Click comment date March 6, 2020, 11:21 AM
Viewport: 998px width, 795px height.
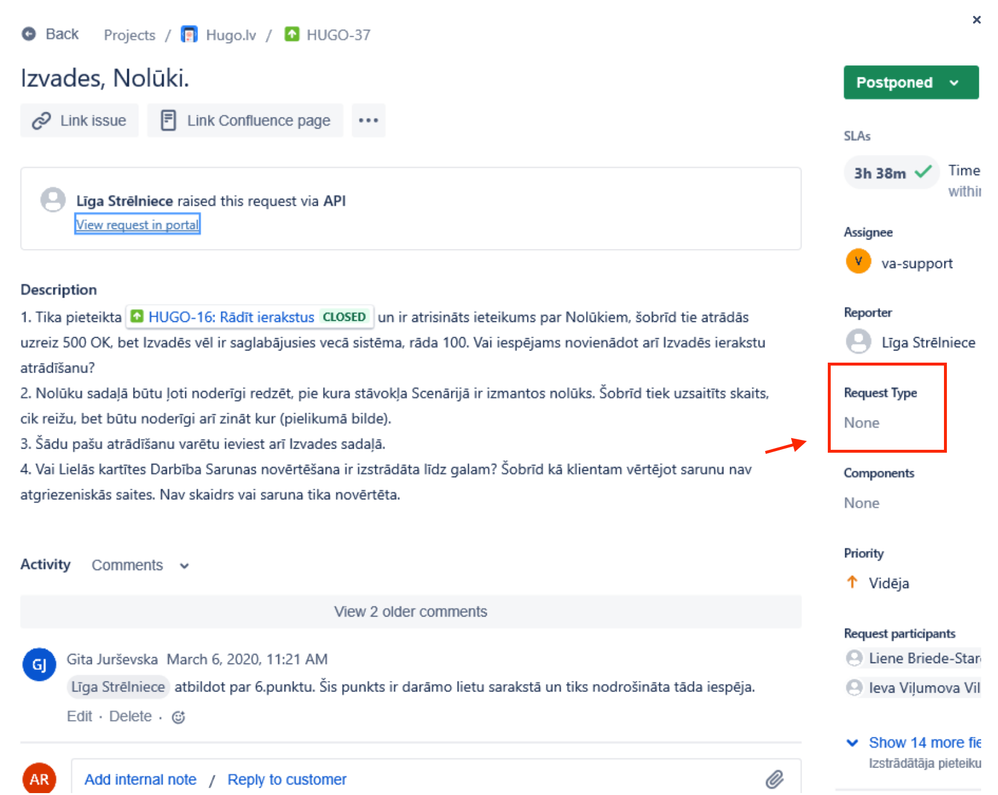click(x=247, y=659)
